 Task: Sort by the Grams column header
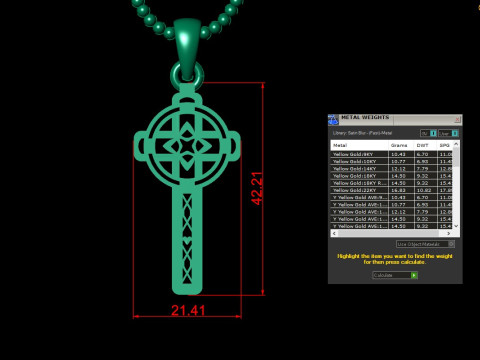(401, 145)
